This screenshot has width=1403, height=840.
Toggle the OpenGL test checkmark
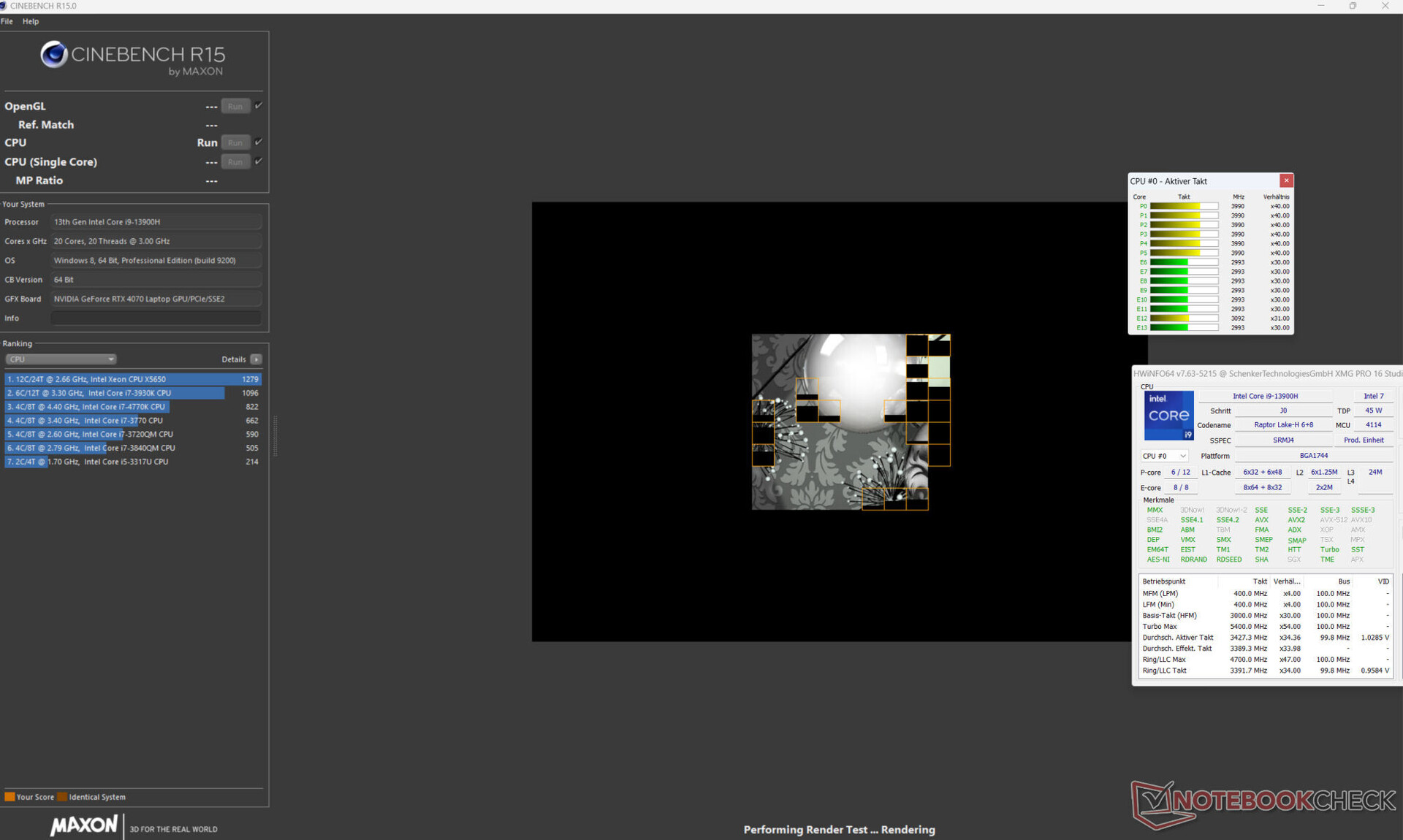click(259, 106)
